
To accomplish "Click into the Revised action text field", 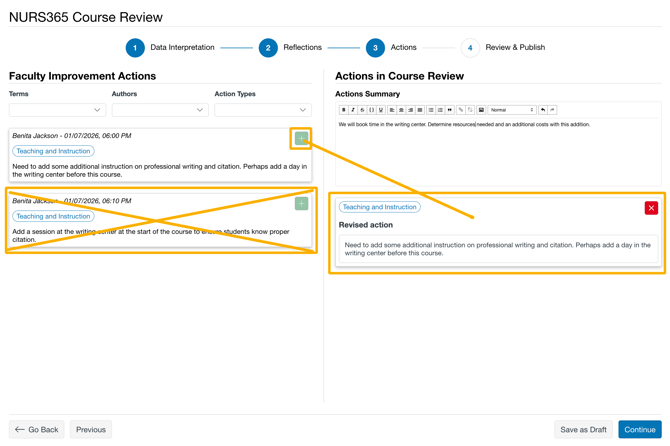I will point(497,248).
